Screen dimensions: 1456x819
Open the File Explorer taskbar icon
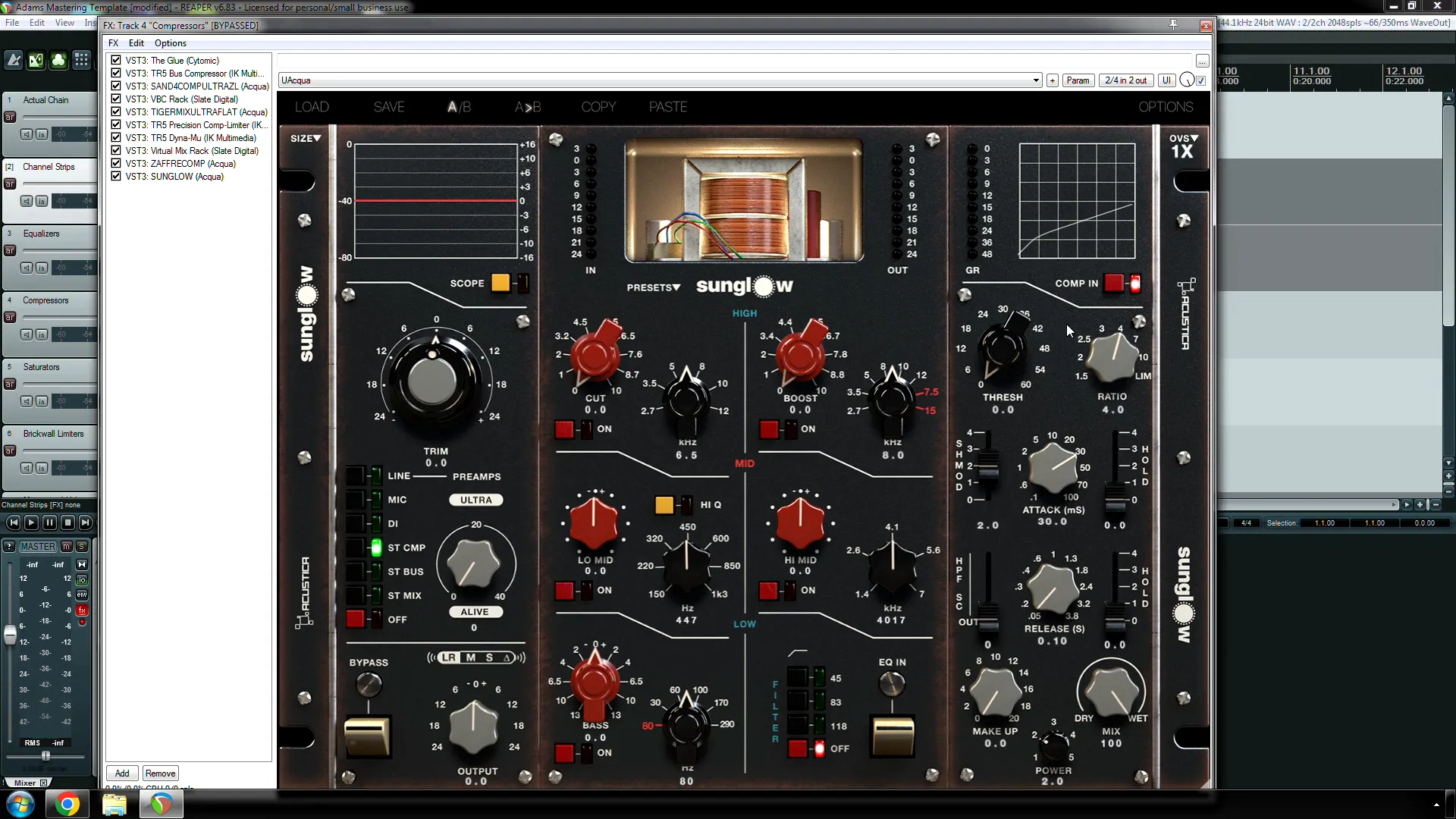114,805
